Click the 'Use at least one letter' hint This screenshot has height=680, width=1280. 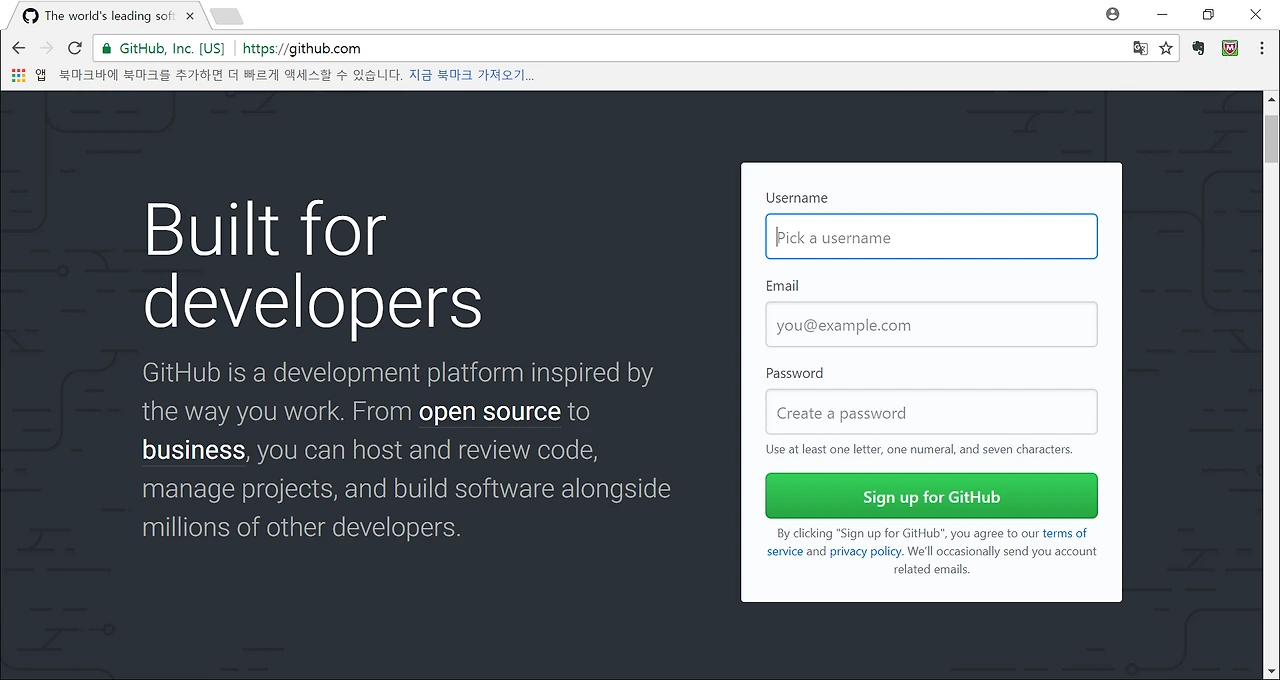[919, 449]
